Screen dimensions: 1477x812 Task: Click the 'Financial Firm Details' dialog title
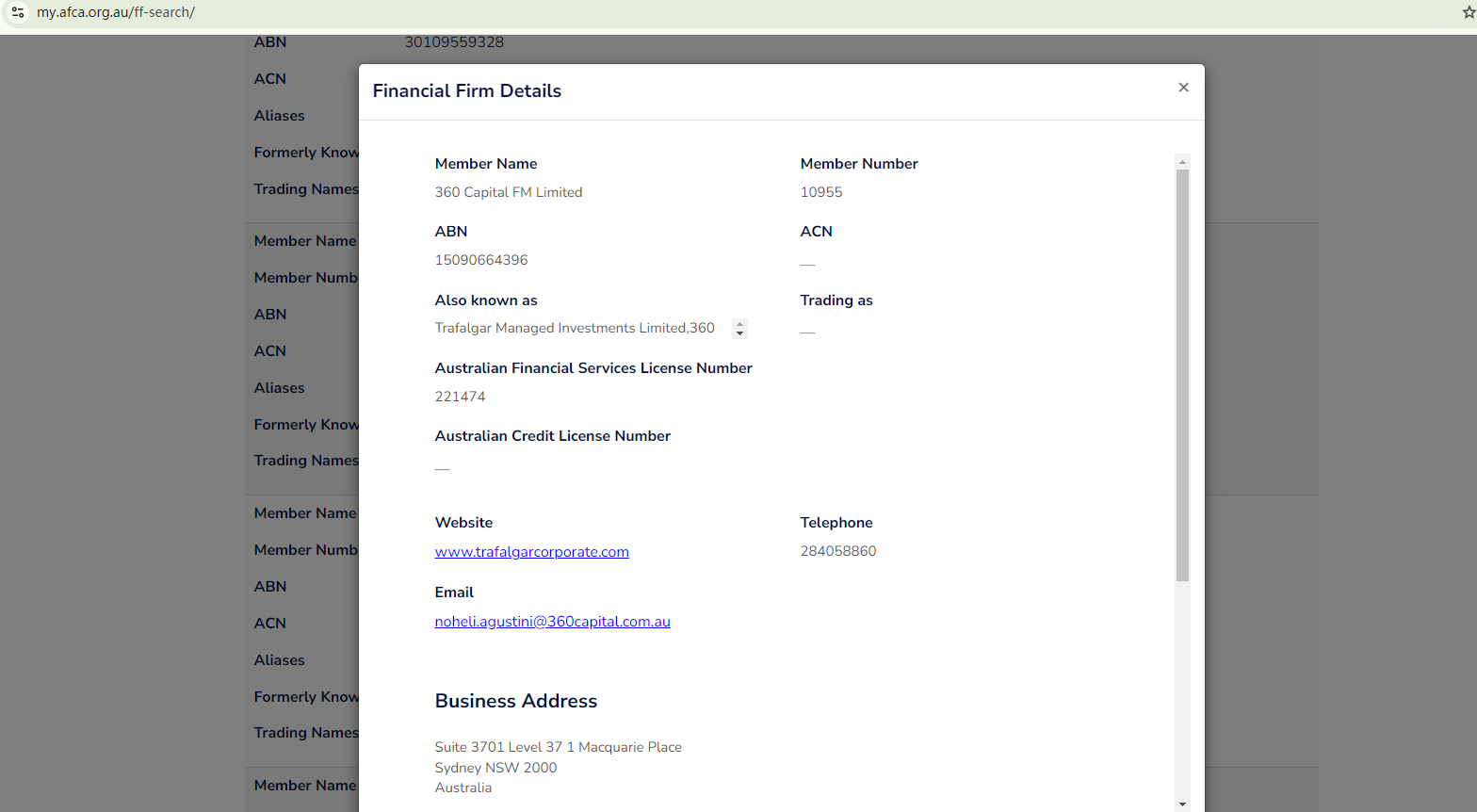point(467,90)
